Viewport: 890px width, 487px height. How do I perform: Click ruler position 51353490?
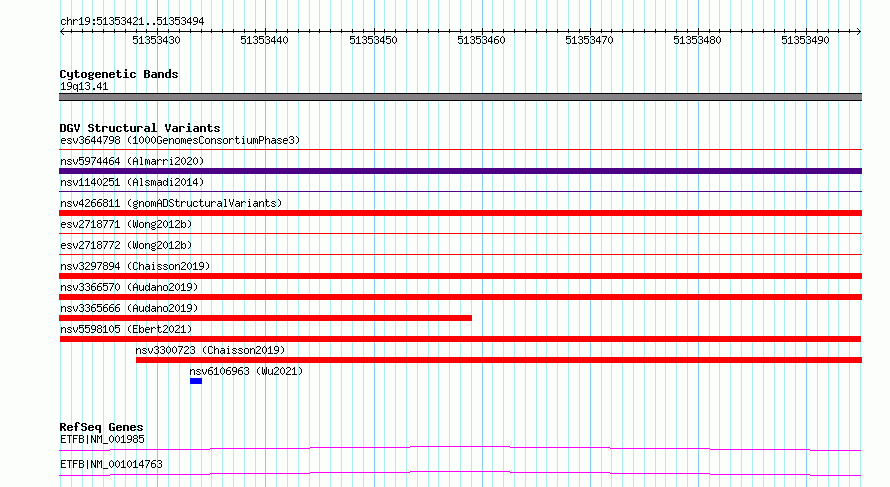pyautogui.click(x=805, y=40)
